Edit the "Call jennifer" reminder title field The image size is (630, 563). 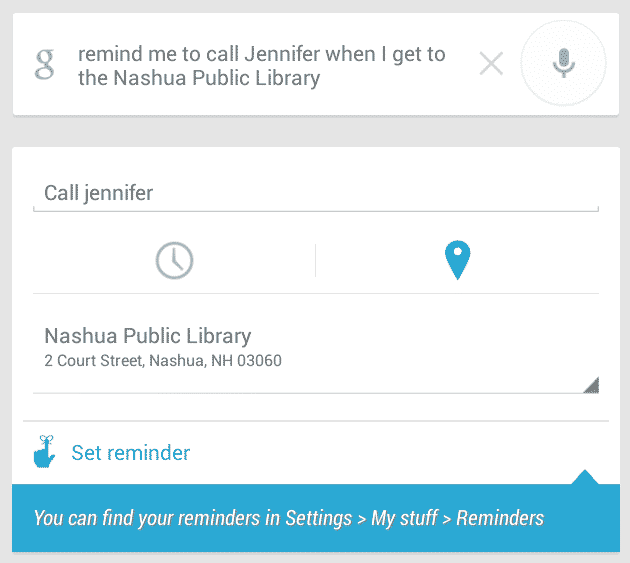pyautogui.click(x=315, y=193)
